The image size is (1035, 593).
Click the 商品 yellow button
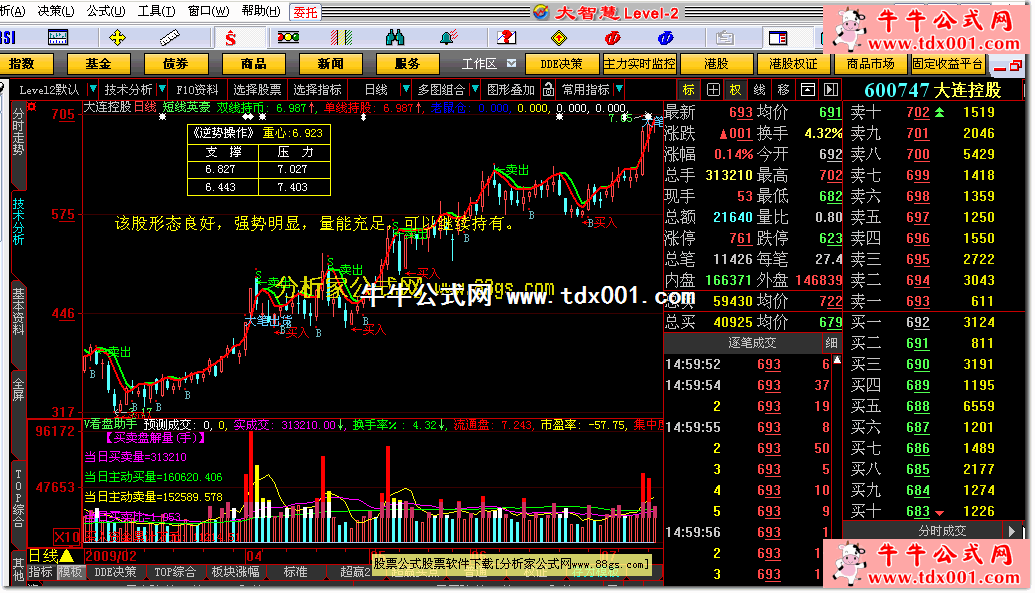[253, 63]
